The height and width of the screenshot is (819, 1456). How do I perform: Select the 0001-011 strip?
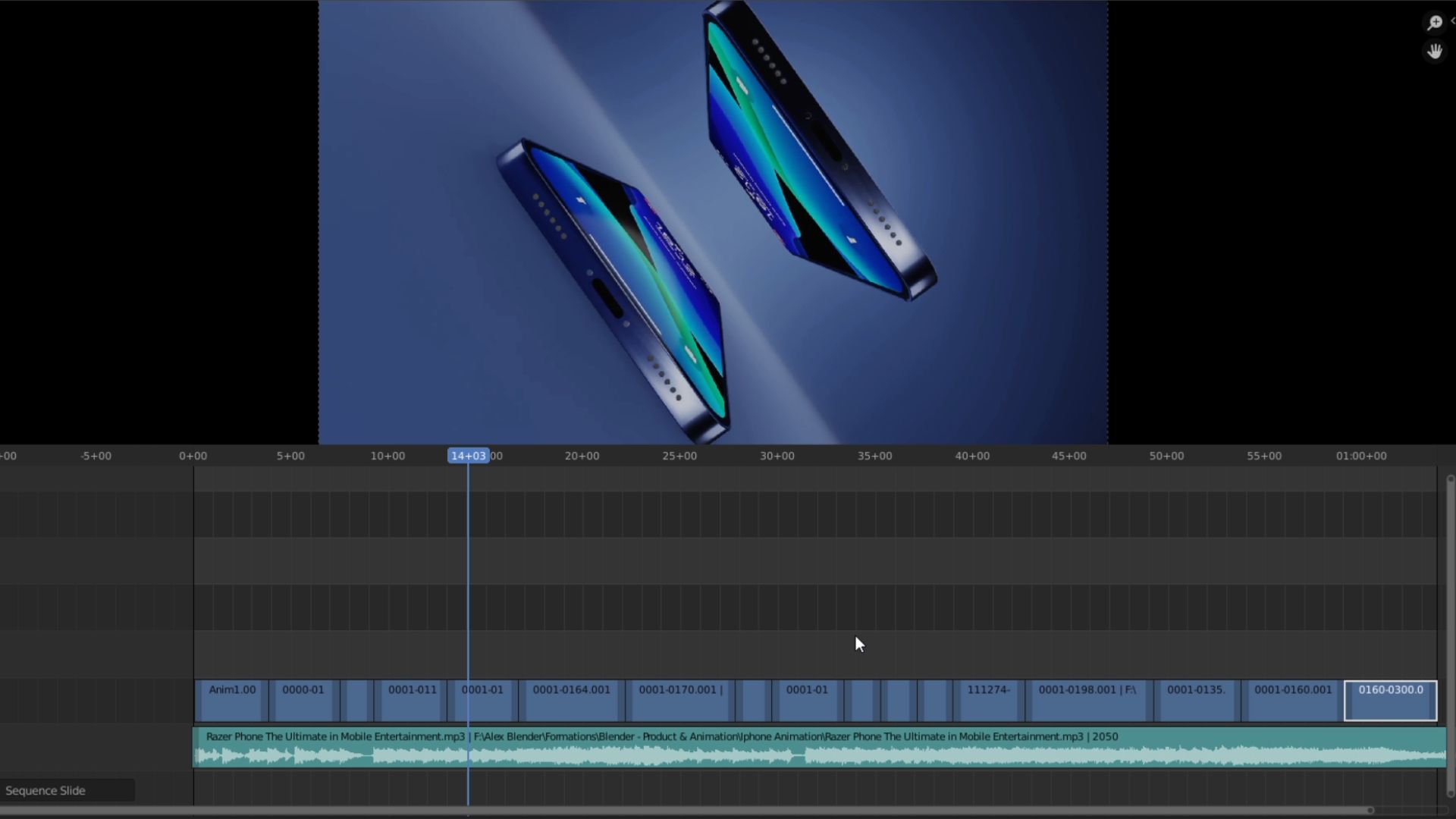click(412, 701)
